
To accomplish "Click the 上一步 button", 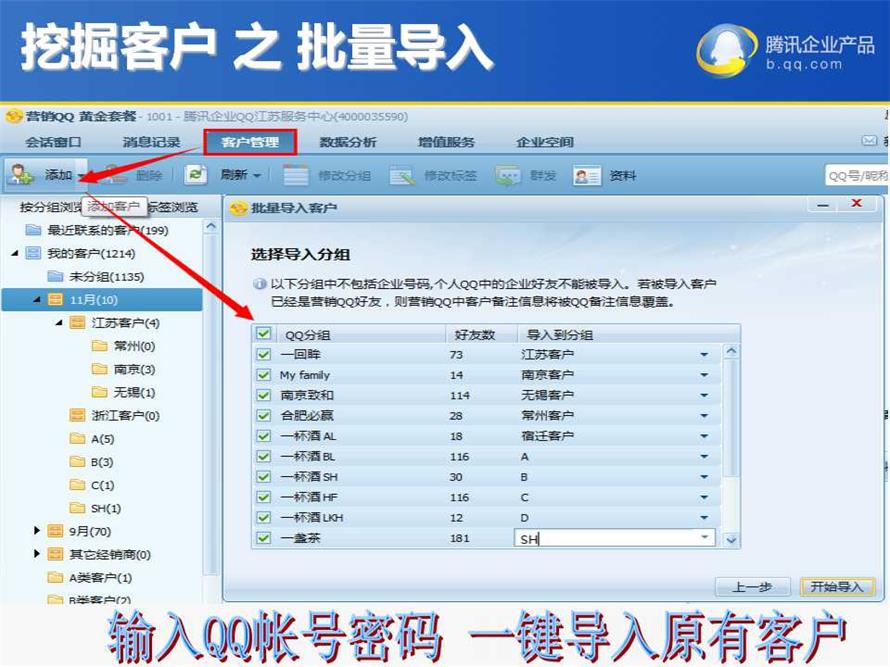I will click(x=752, y=587).
